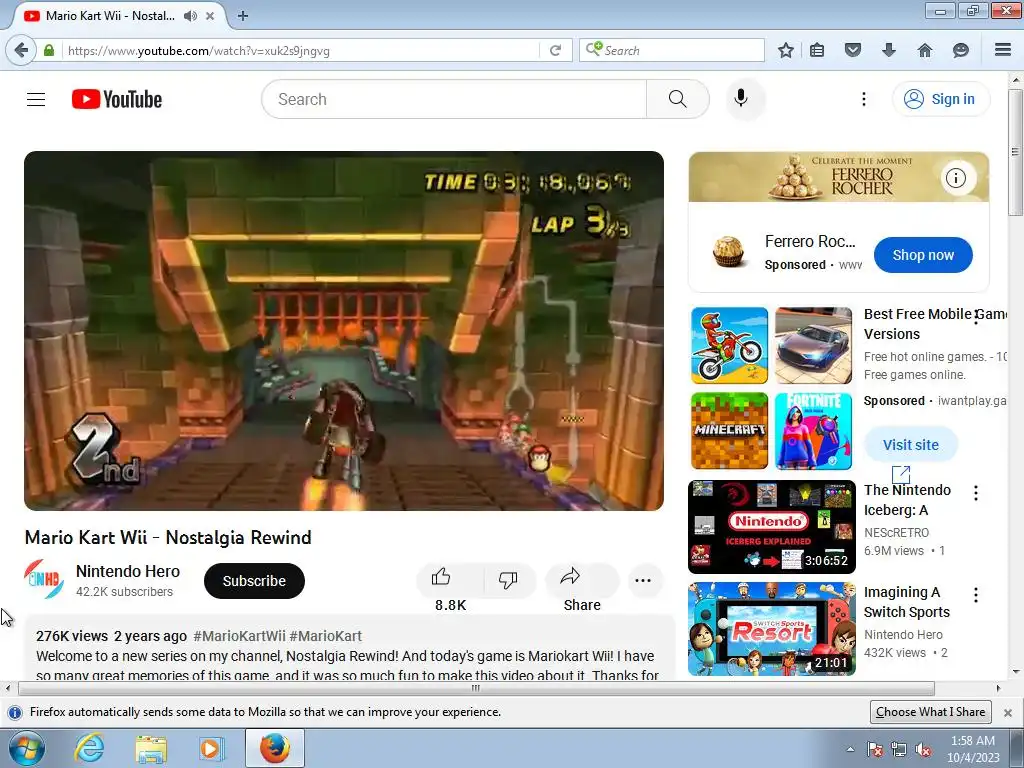Open options for Best Free Mobile Games ad
The height and width of the screenshot is (768, 1024).
[x=976, y=317]
